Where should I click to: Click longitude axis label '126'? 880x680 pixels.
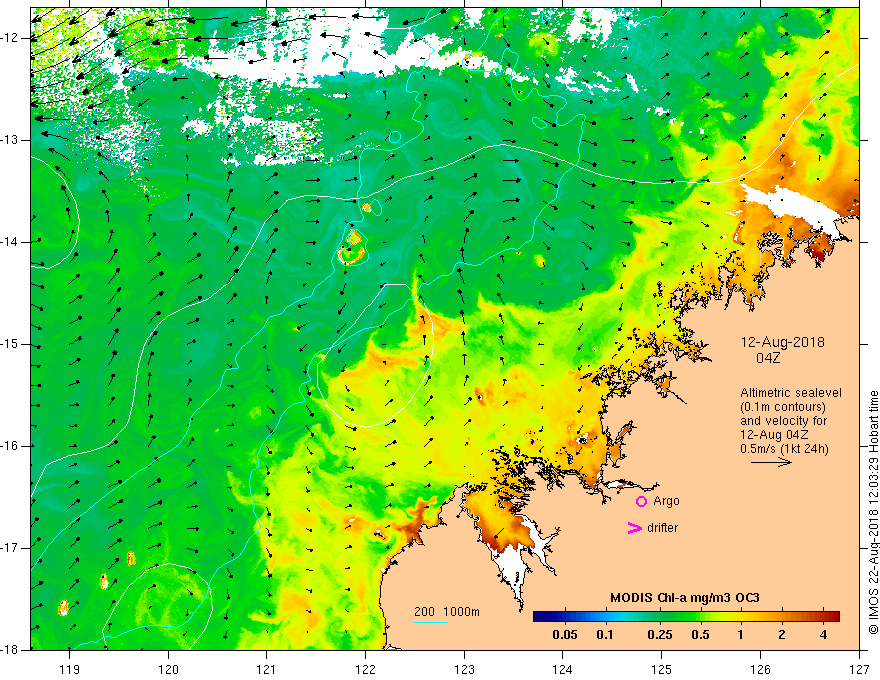point(760,669)
